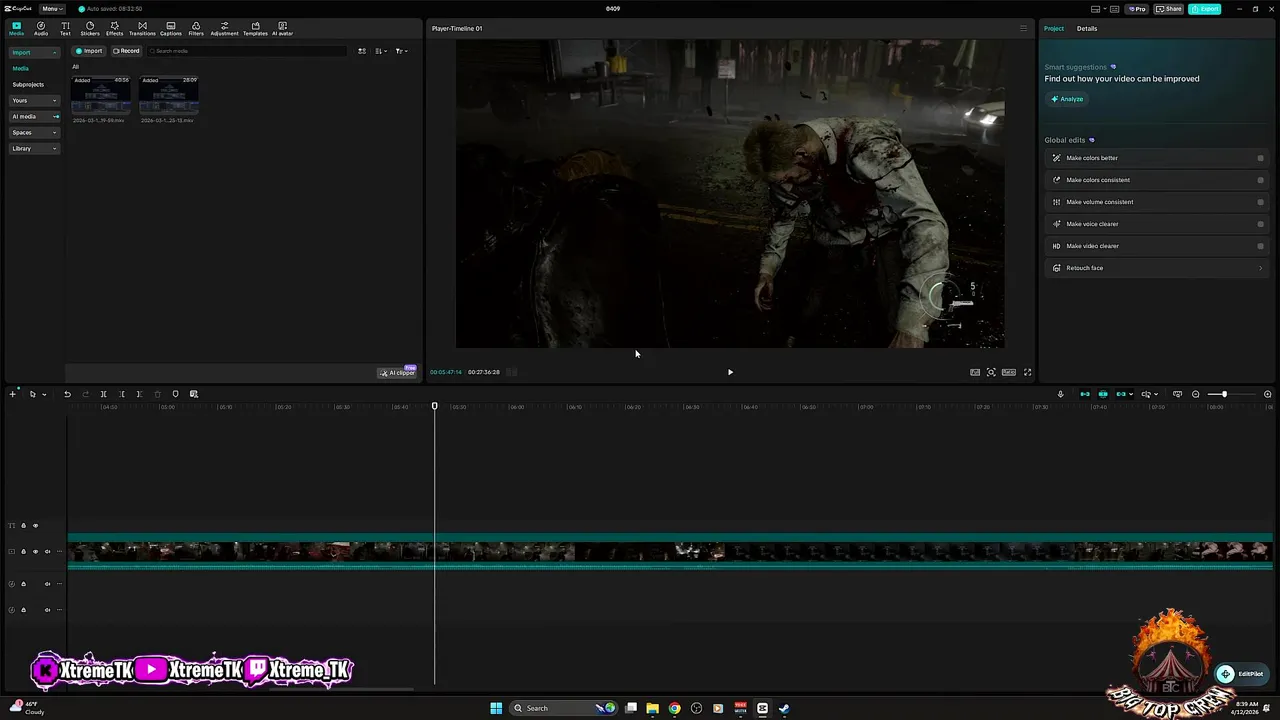Click the Export button
The image size is (1280, 720).
[1205, 9]
